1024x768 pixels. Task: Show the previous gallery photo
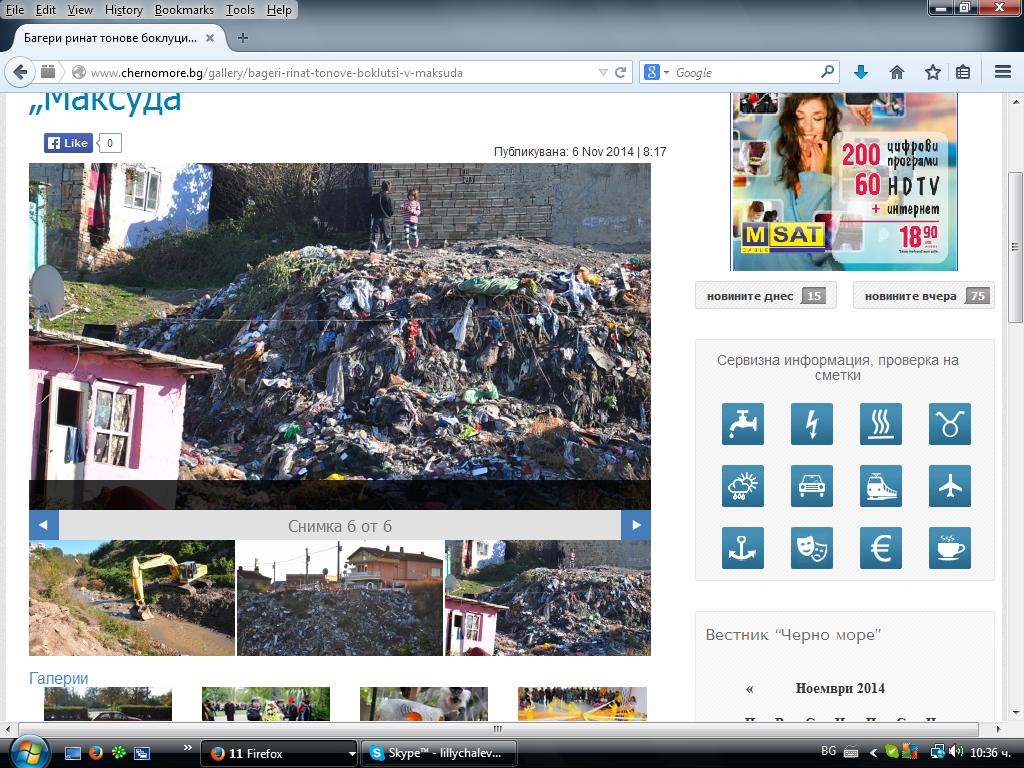click(44, 525)
